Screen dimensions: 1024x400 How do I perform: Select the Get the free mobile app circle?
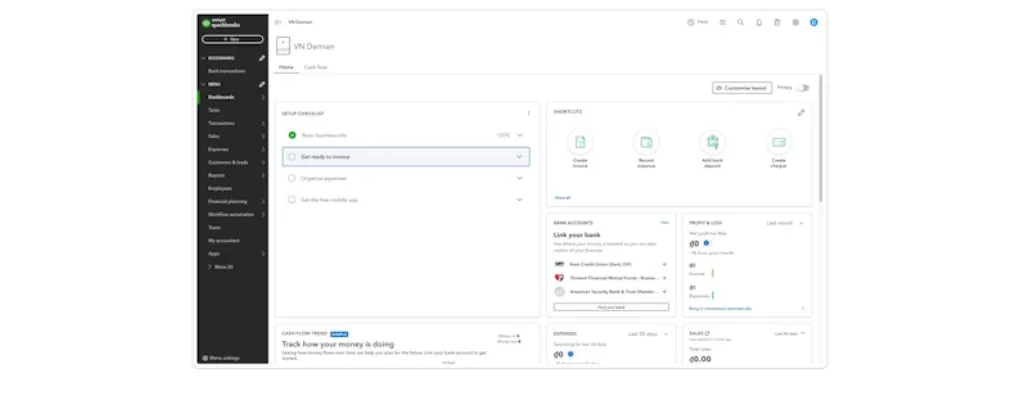pos(292,200)
